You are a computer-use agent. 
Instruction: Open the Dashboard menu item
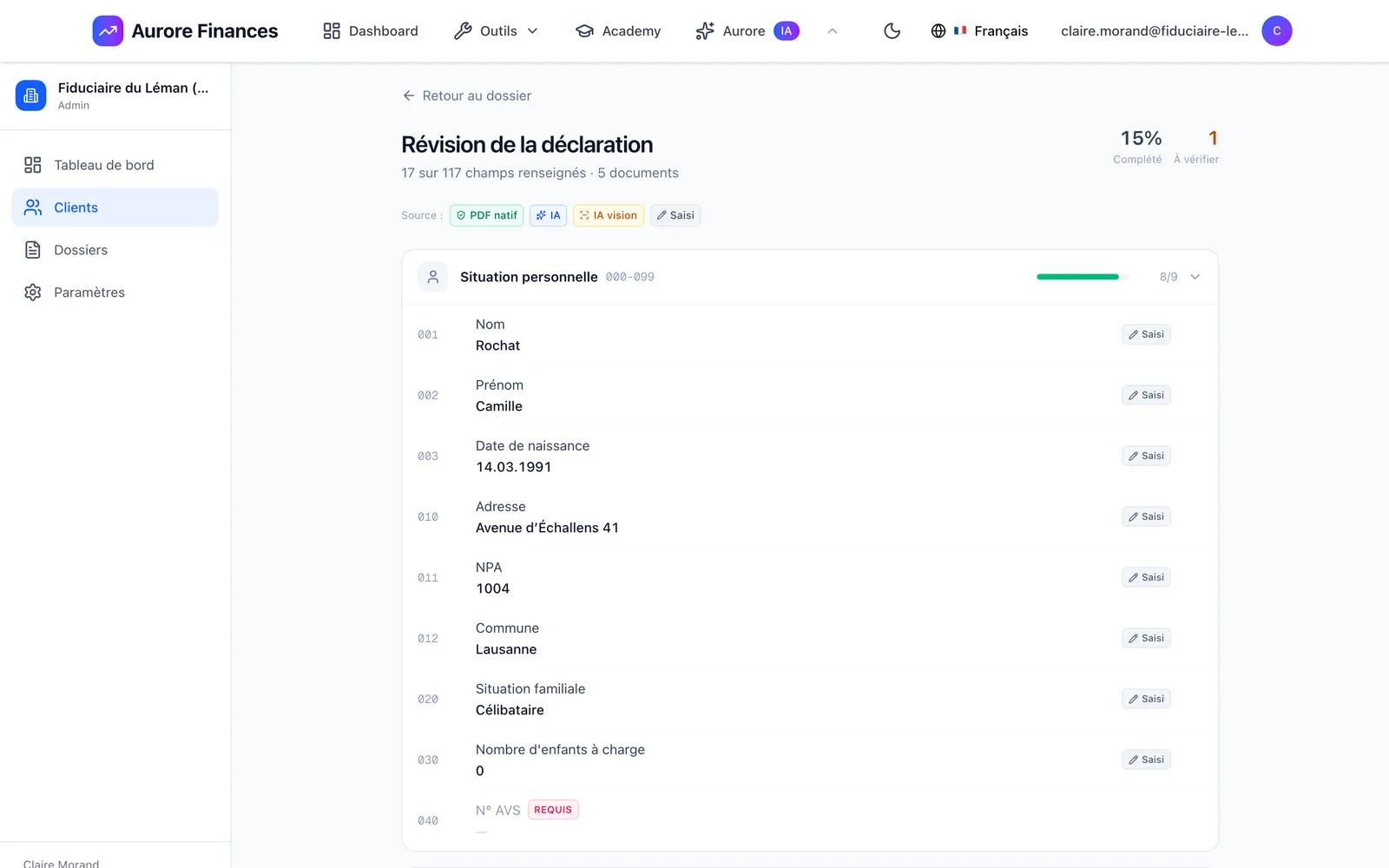point(371,31)
